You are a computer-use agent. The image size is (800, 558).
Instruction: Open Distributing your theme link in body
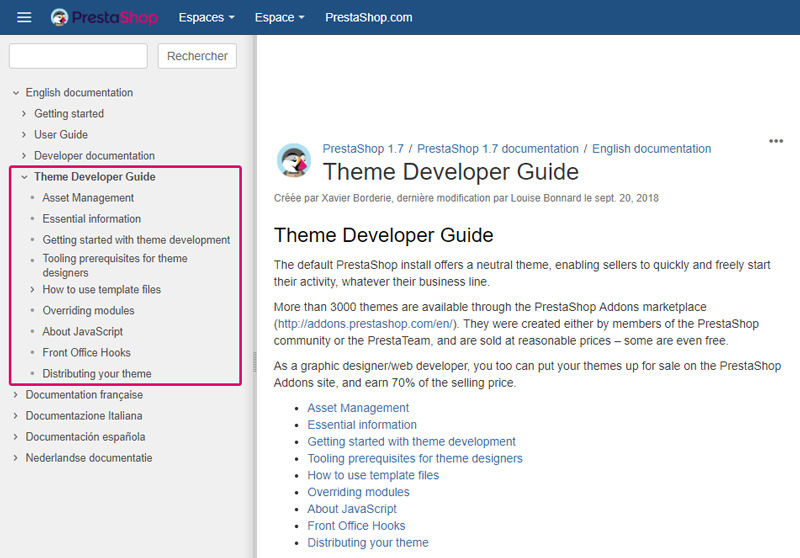pyautogui.click(x=368, y=543)
